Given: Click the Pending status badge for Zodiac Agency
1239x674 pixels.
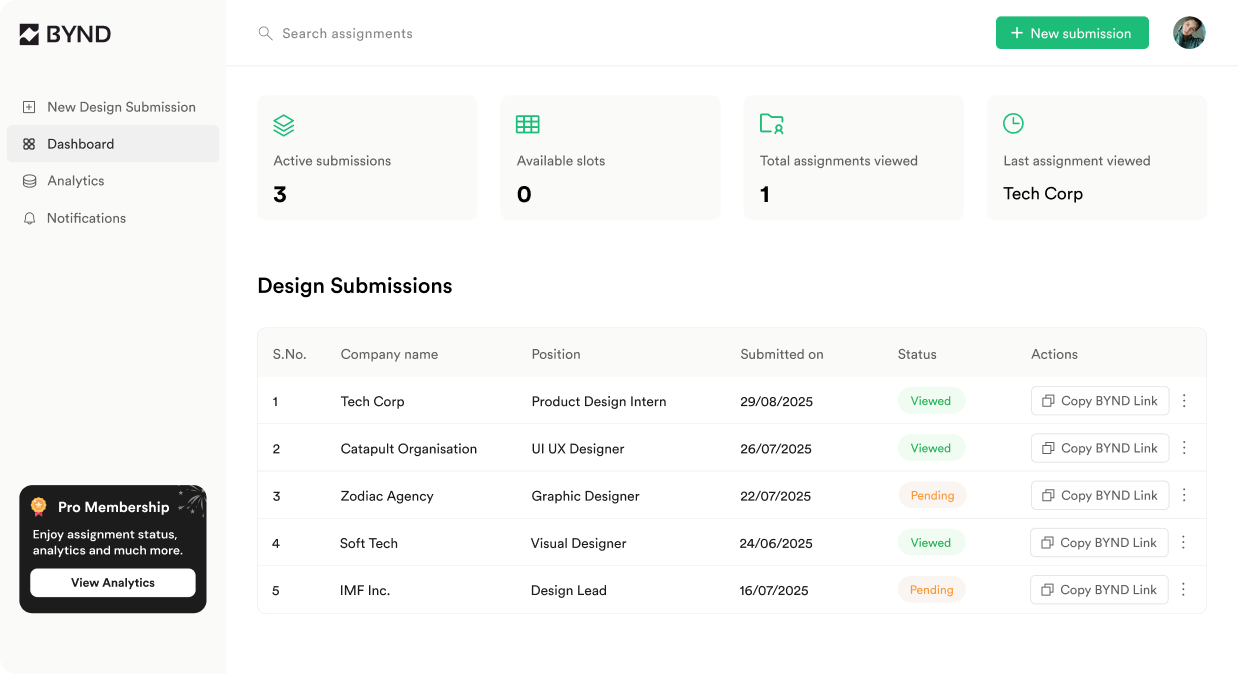Looking at the screenshot, I should tap(932, 495).
